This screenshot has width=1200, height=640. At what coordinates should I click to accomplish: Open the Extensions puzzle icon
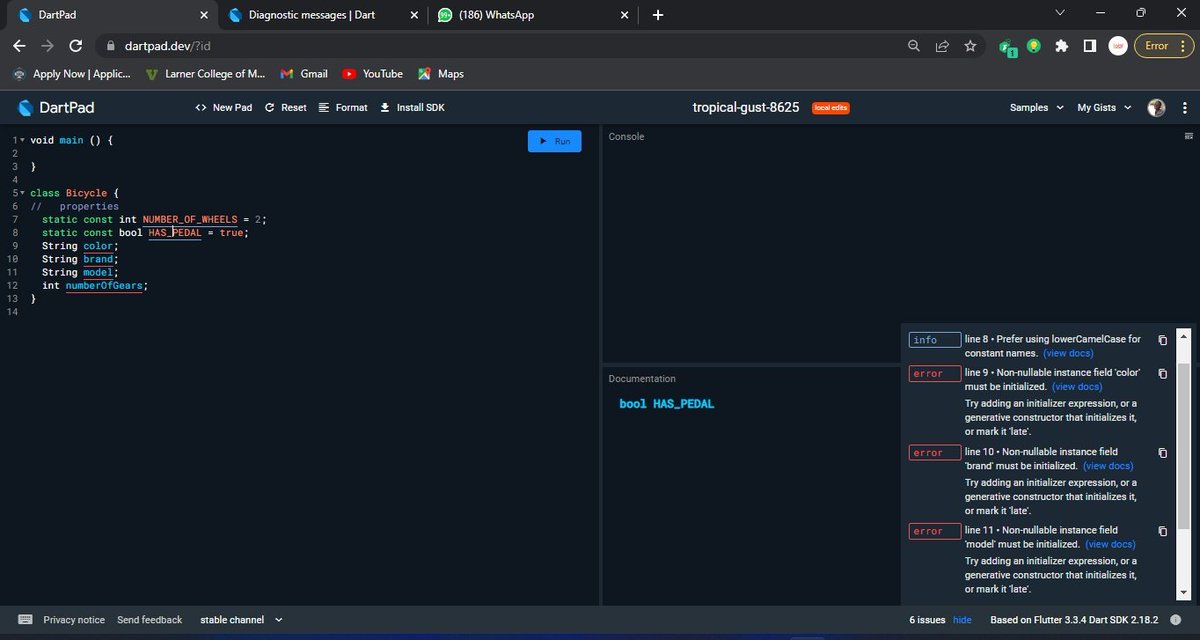[x=1062, y=46]
